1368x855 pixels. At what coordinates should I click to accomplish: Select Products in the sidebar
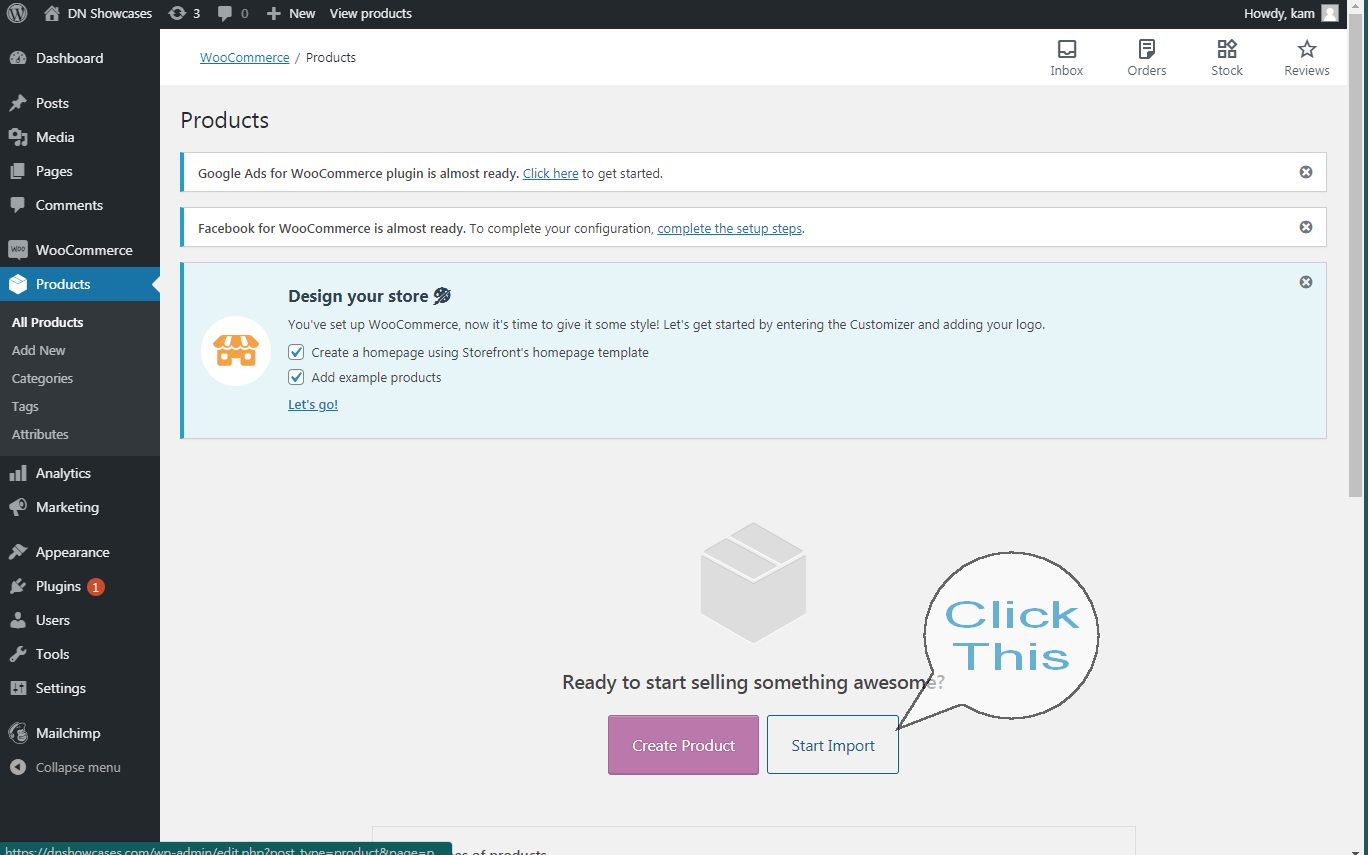[80, 284]
